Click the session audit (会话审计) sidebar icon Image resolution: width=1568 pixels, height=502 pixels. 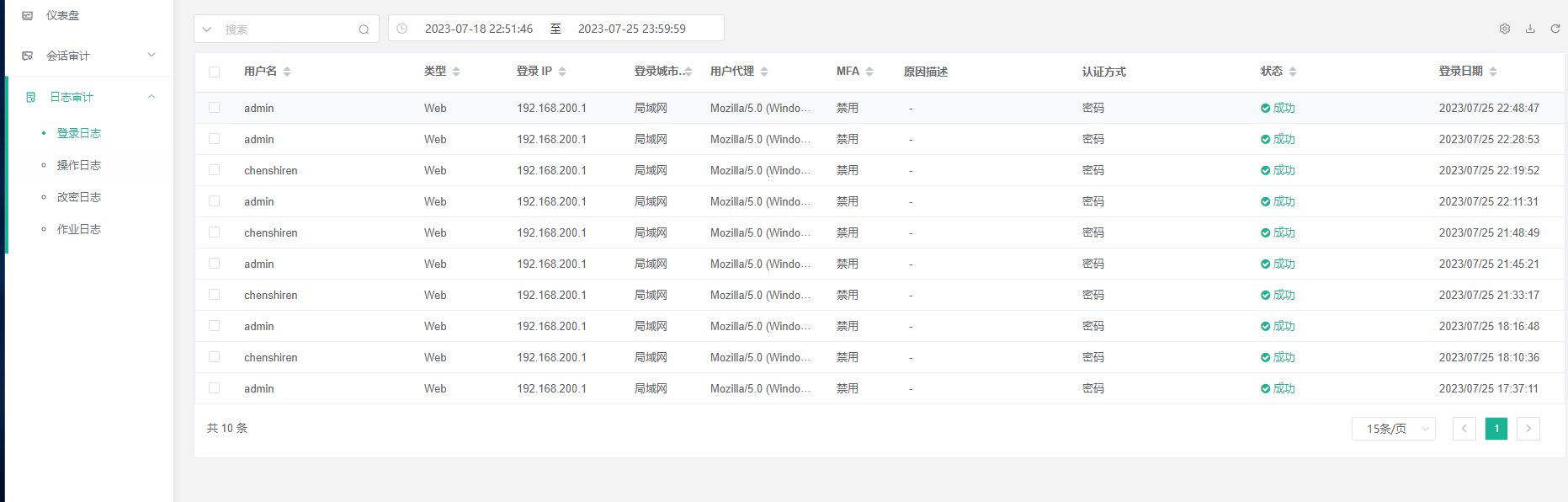click(28, 56)
